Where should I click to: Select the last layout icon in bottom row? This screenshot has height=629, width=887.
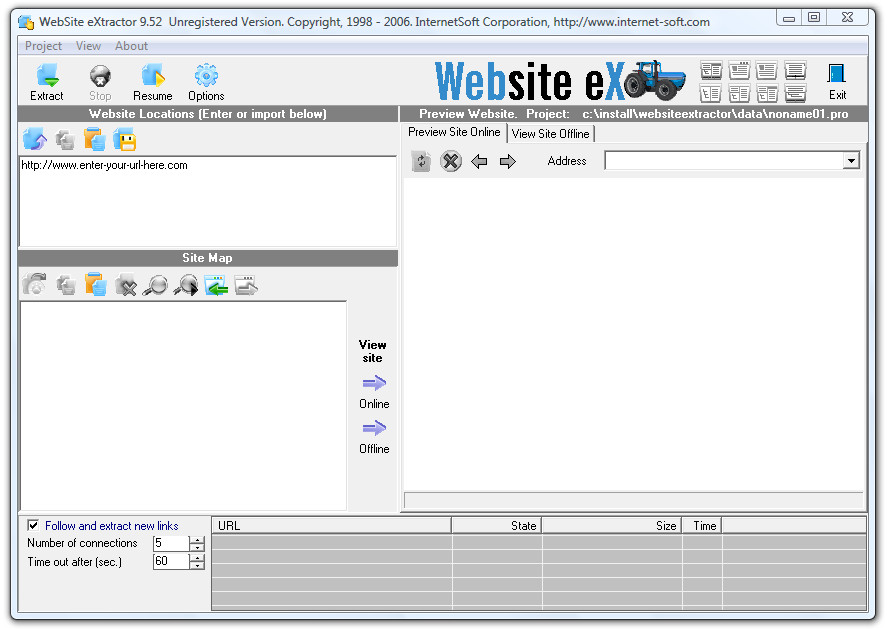pyautogui.click(x=795, y=93)
